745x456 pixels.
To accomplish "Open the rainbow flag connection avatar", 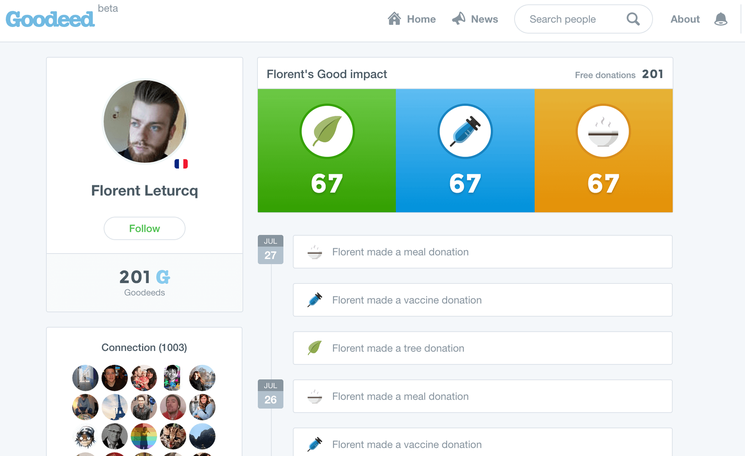I will pyautogui.click(x=144, y=436).
